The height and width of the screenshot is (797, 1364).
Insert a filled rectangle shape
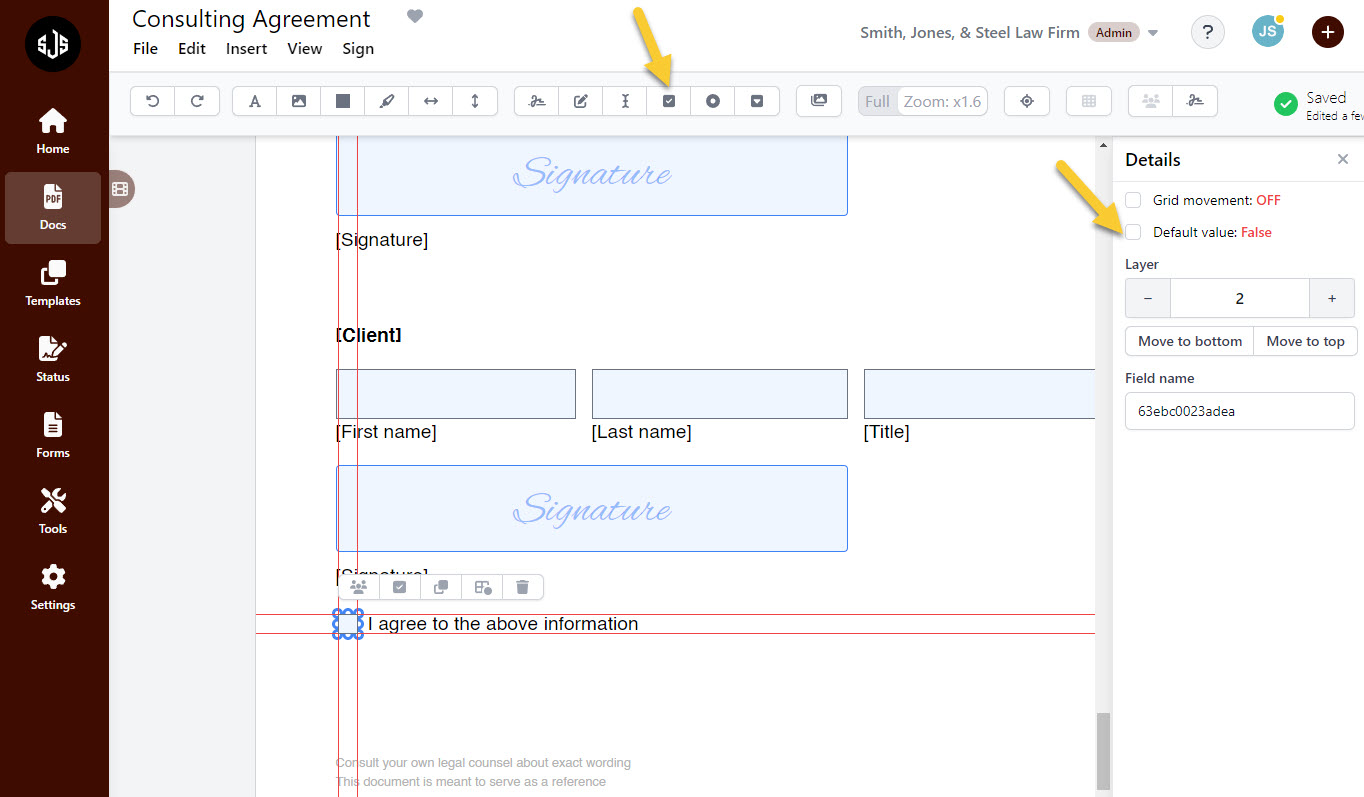pos(343,101)
